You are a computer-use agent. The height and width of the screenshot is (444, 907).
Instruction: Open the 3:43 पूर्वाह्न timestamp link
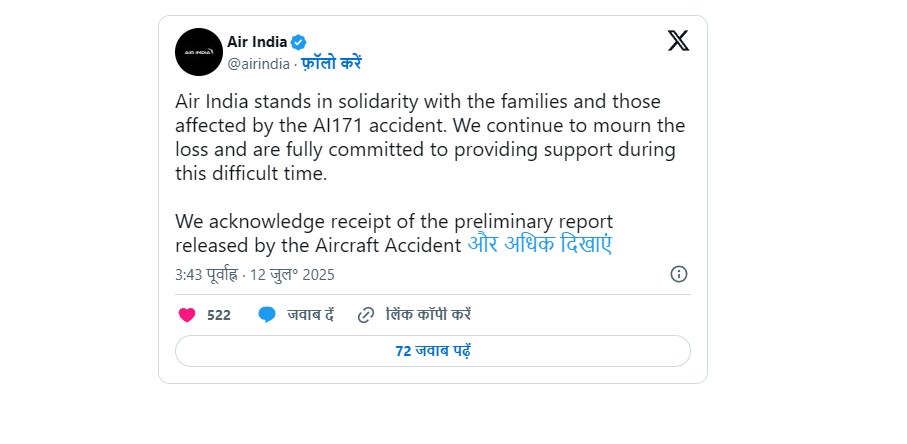point(206,274)
